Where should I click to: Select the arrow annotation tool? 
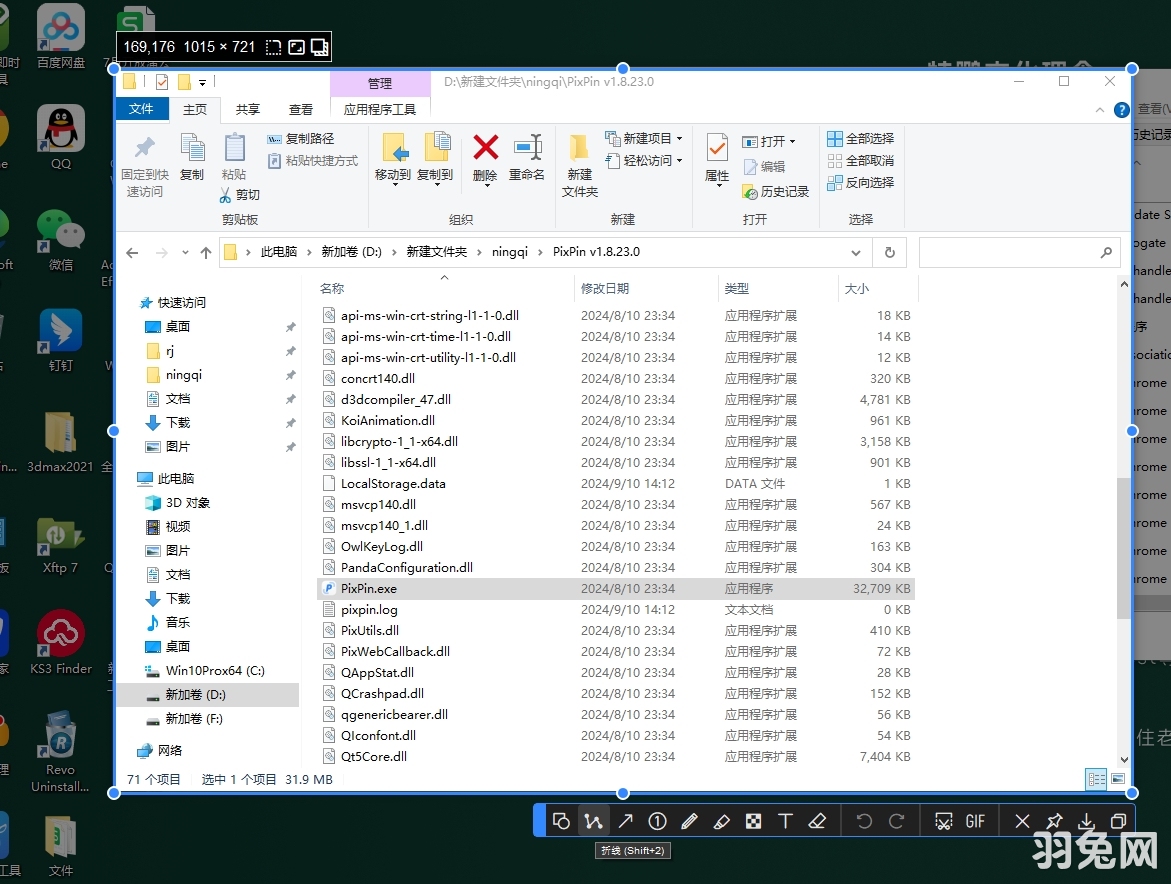[627, 820]
